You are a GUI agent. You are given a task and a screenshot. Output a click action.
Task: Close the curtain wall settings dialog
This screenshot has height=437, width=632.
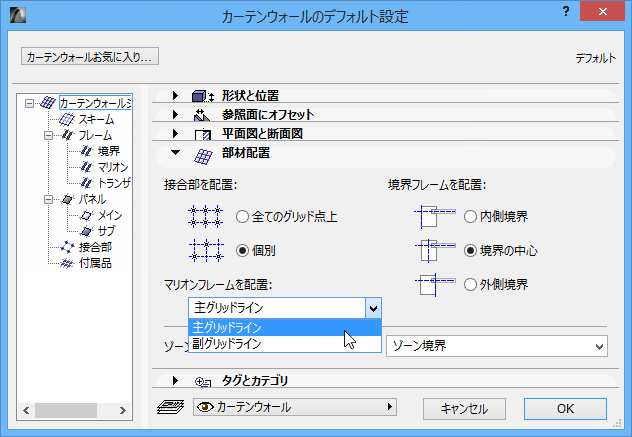603,12
